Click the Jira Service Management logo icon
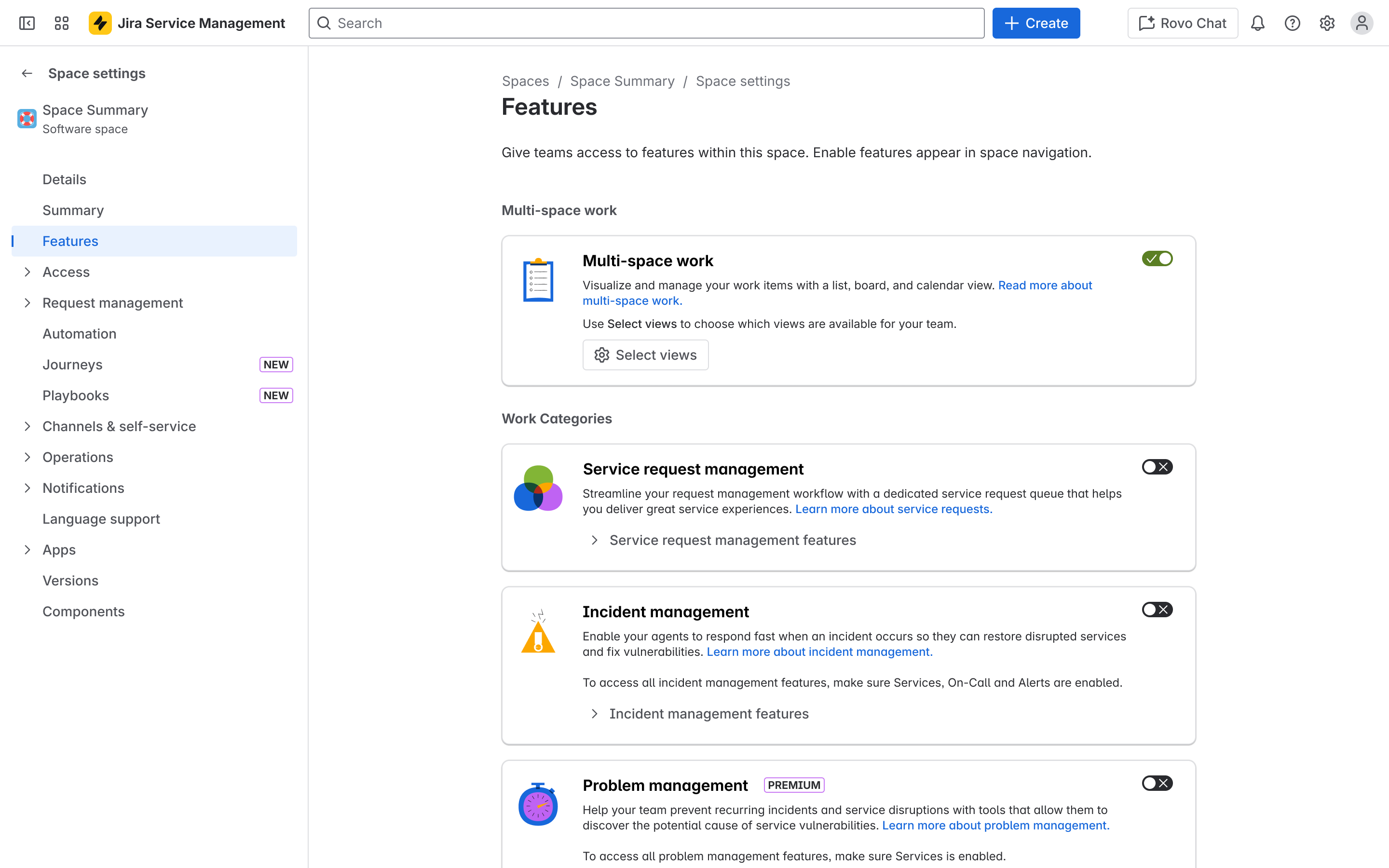1389x868 pixels. point(100,23)
